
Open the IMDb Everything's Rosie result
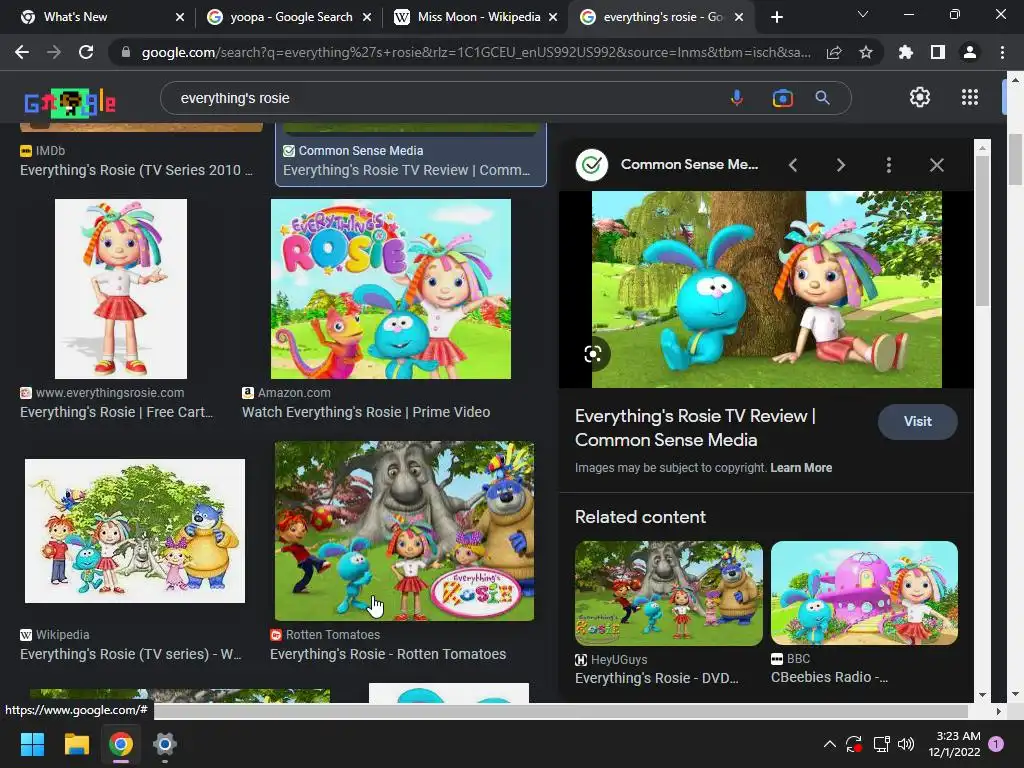pyautogui.click(x=136, y=170)
